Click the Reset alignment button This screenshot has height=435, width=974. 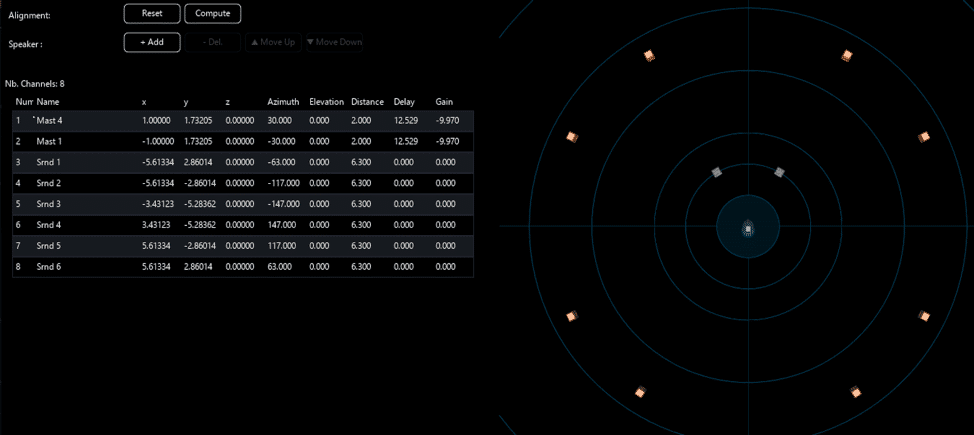[152, 14]
